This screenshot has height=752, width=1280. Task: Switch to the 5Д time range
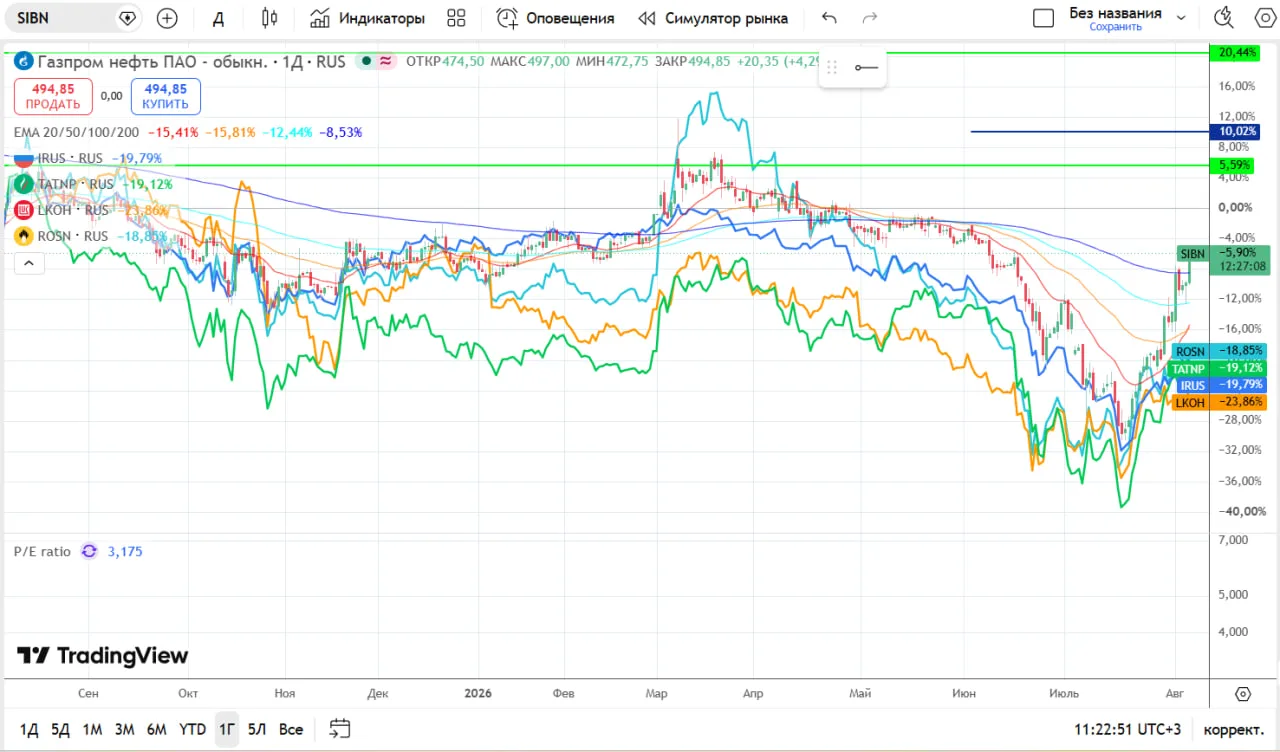(x=60, y=729)
